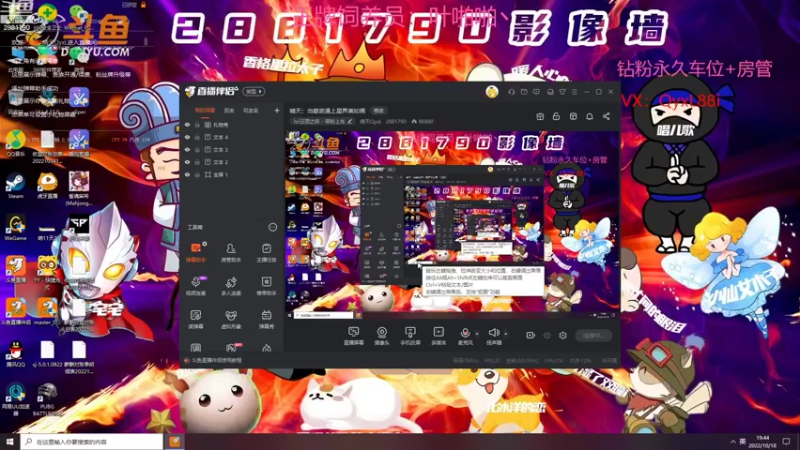800x450 pixels.
Task: Open the settings gear in the bottom bar
Action: (x=563, y=335)
